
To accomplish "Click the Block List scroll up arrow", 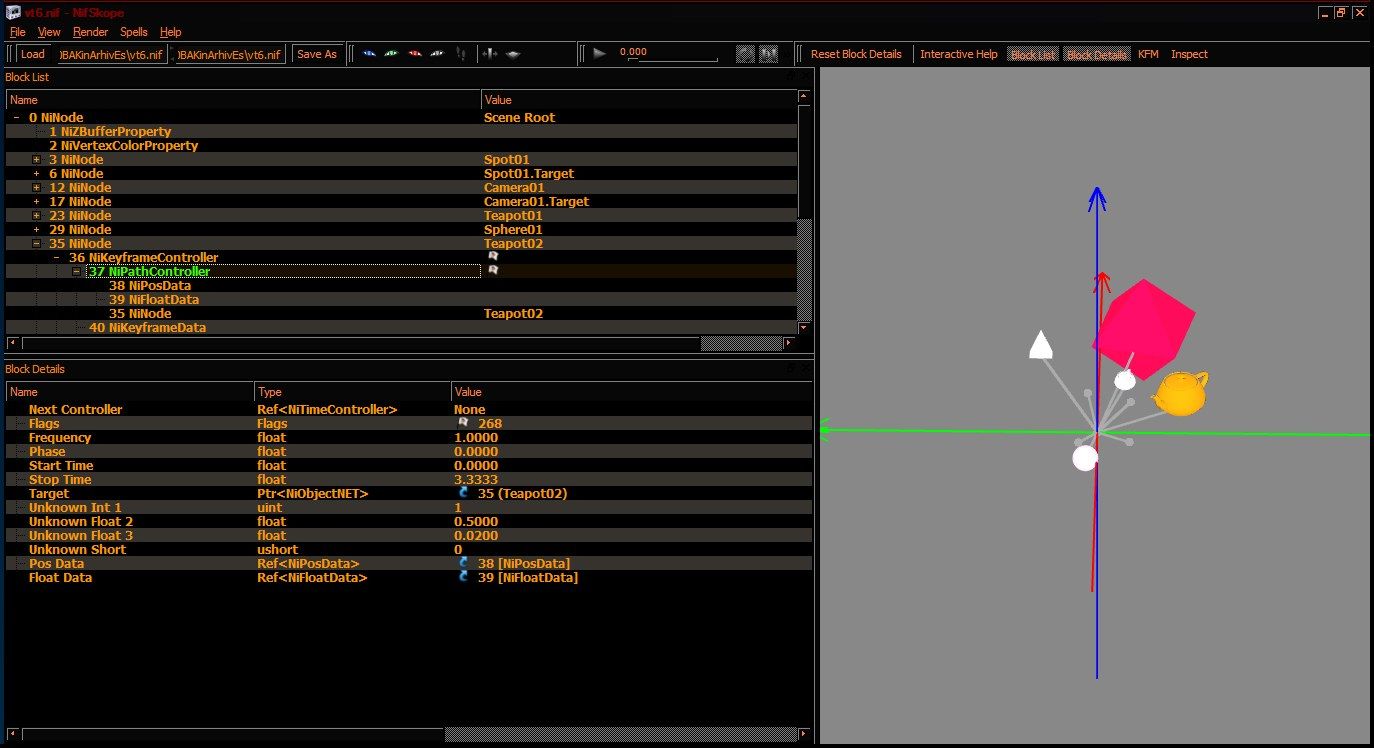I will [805, 96].
